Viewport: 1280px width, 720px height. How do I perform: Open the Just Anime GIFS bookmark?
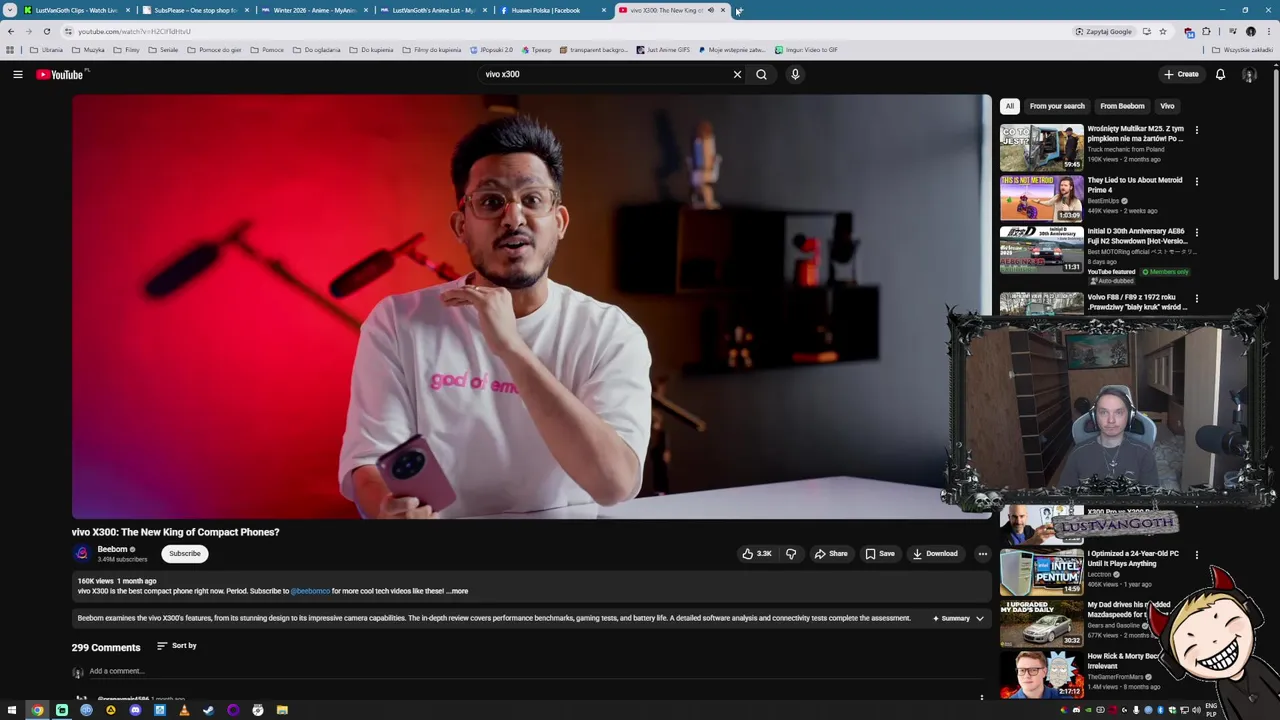click(x=662, y=50)
